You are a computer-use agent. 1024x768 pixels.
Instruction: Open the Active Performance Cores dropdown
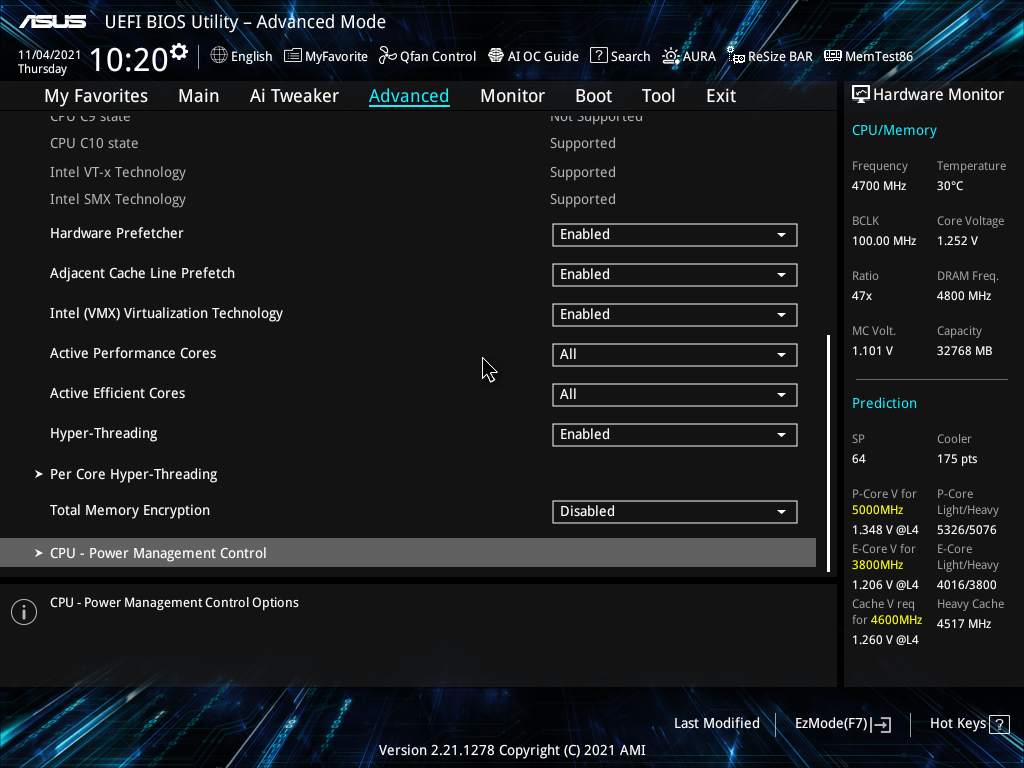[675, 355]
